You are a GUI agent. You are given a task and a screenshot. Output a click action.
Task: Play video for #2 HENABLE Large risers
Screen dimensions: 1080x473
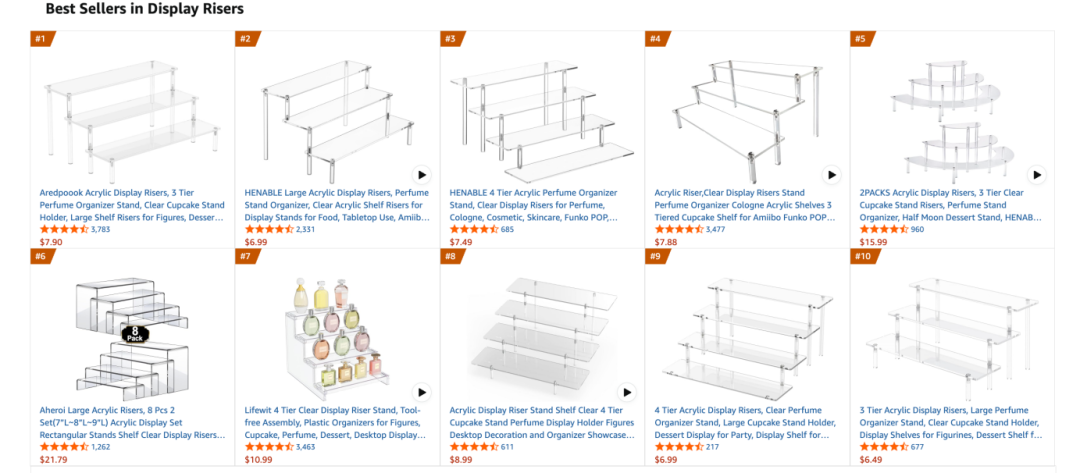[422, 175]
